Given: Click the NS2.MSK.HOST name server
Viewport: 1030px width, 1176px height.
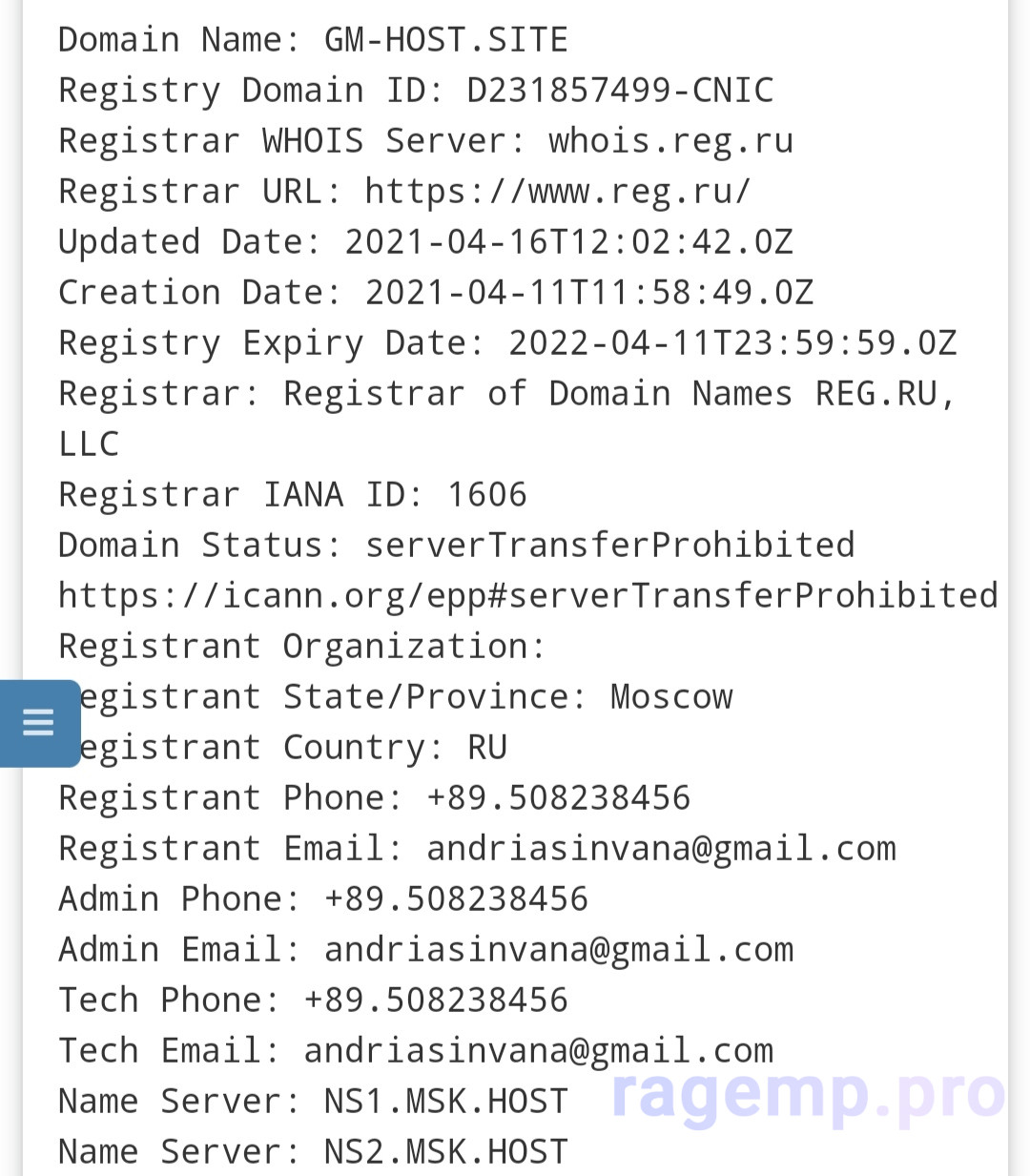Looking at the screenshot, I should [x=445, y=1152].
